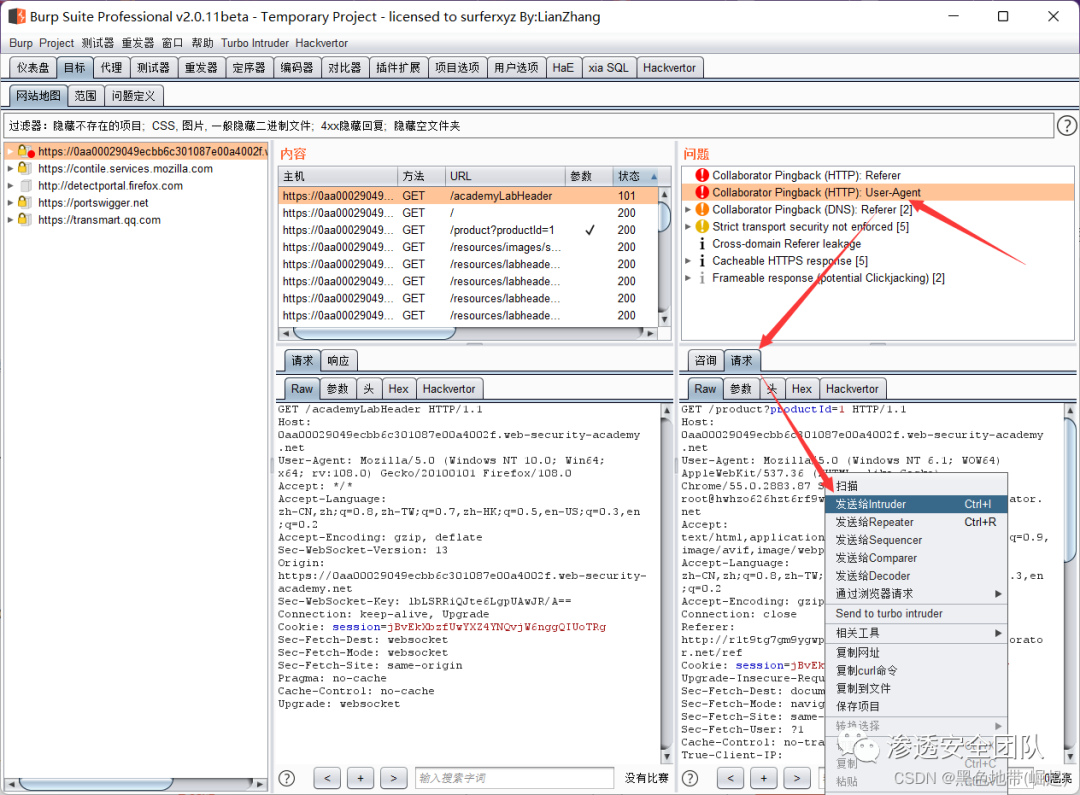
Task: Expand the detectportal.firefox.com tree node
Action: (10, 185)
